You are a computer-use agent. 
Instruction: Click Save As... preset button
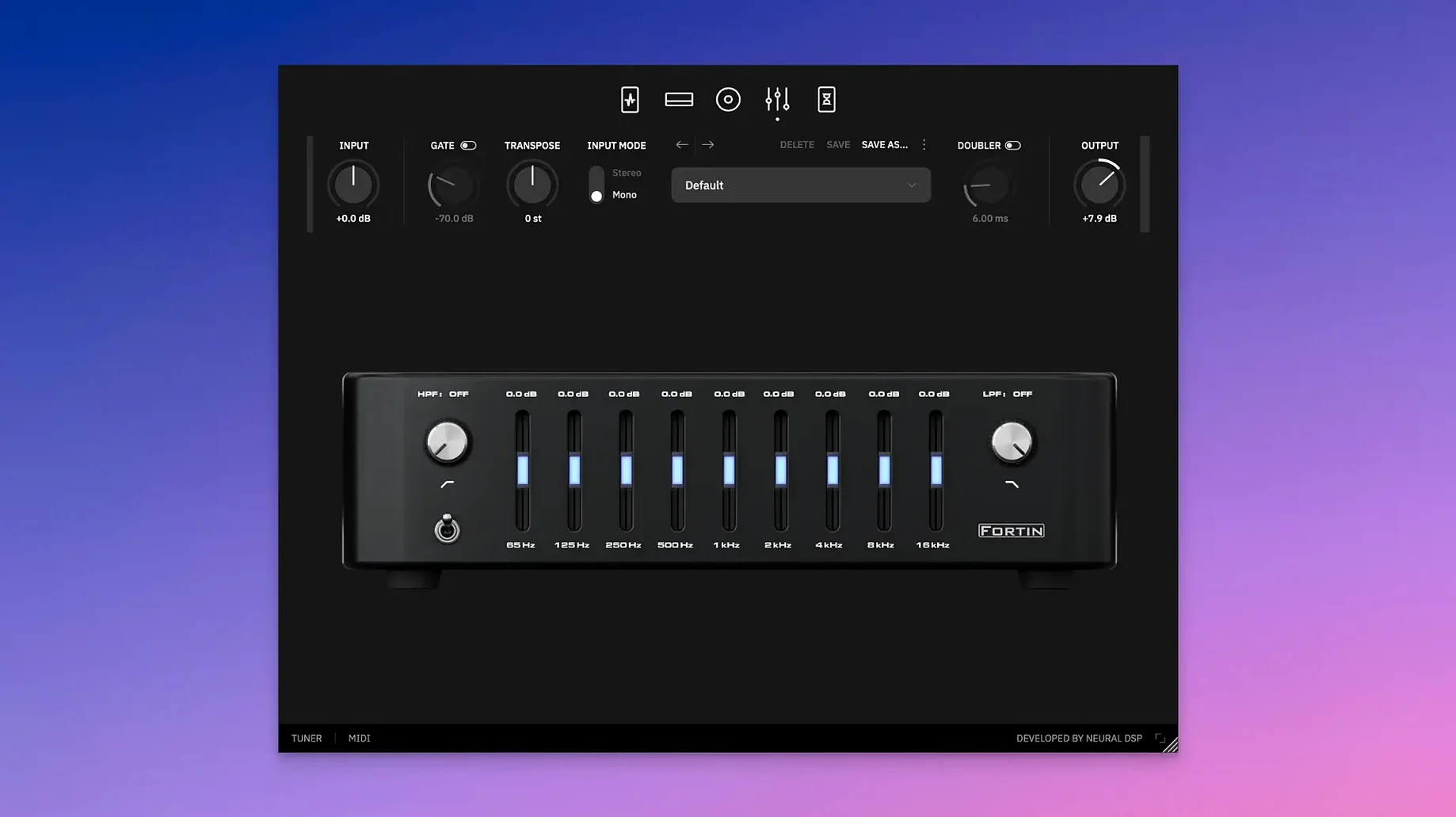click(x=885, y=145)
